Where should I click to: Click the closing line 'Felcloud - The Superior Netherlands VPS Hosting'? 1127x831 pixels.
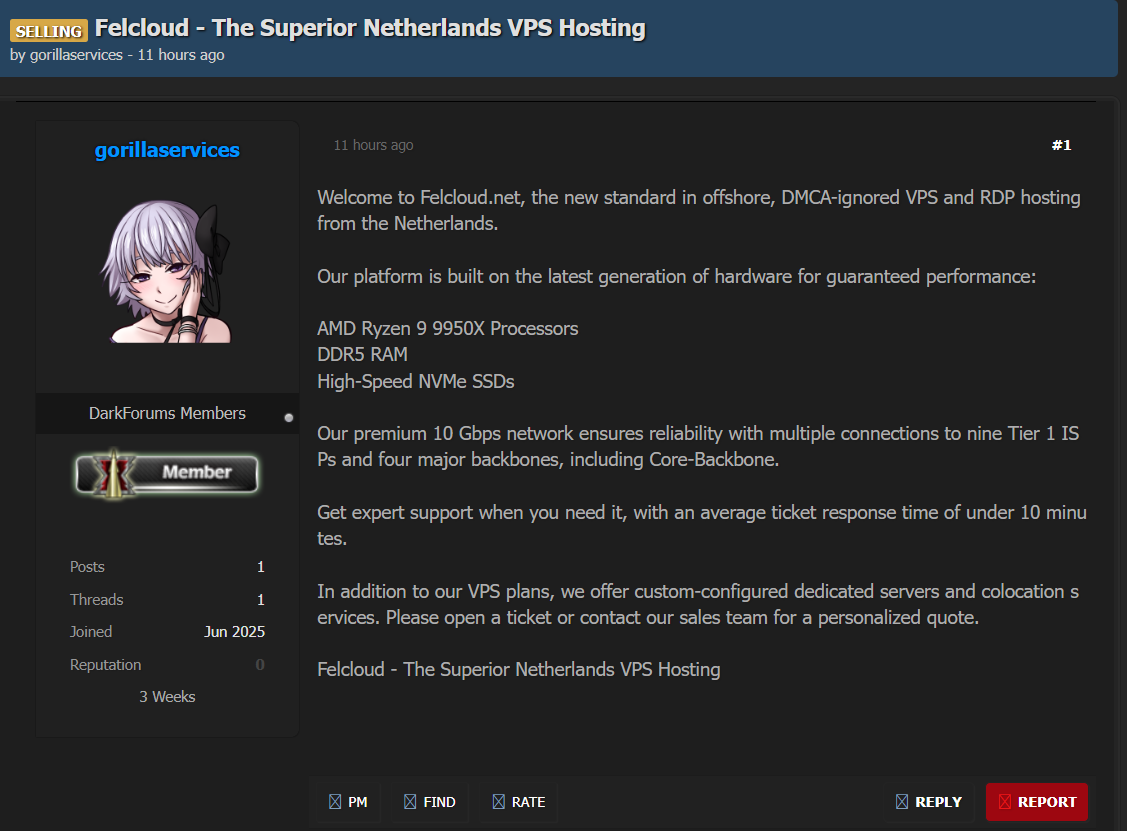tap(518, 669)
